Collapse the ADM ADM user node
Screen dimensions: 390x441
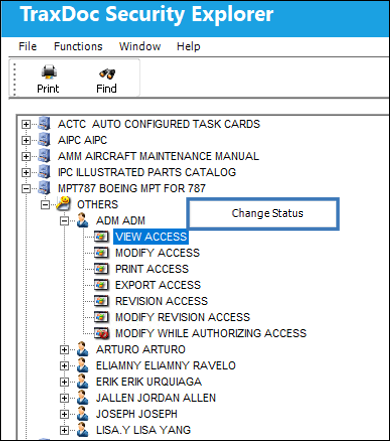[x=65, y=221]
